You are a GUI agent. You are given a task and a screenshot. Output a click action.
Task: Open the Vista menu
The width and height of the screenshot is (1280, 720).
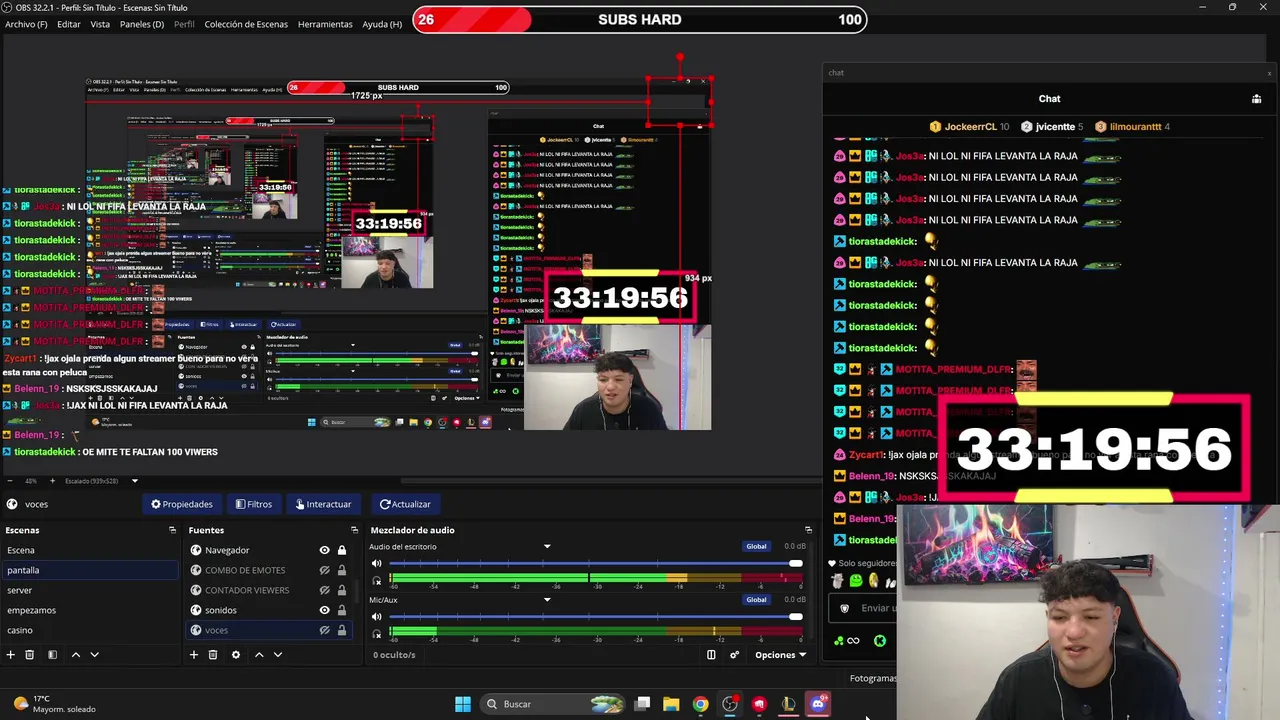pyautogui.click(x=100, y=24)
